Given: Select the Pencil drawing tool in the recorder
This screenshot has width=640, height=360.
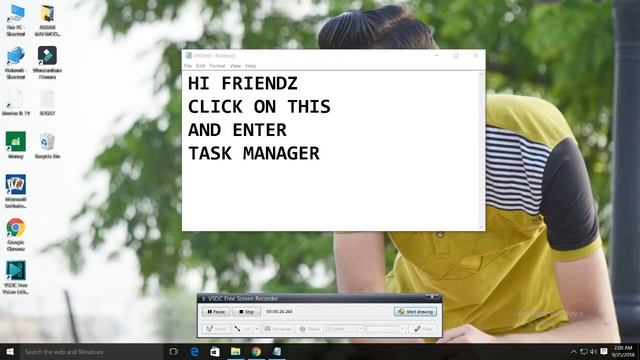Looking at the screenshot, I should pos(216,329).
